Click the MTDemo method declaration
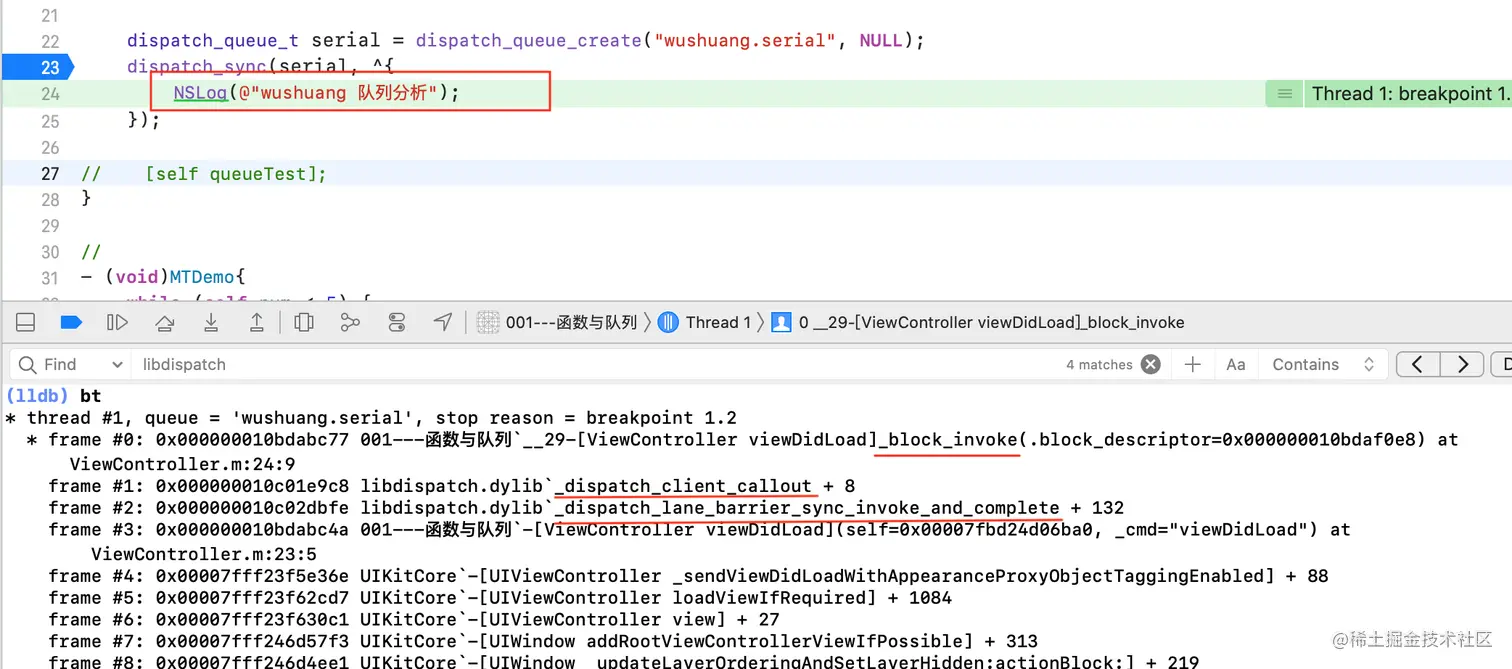 163,277
